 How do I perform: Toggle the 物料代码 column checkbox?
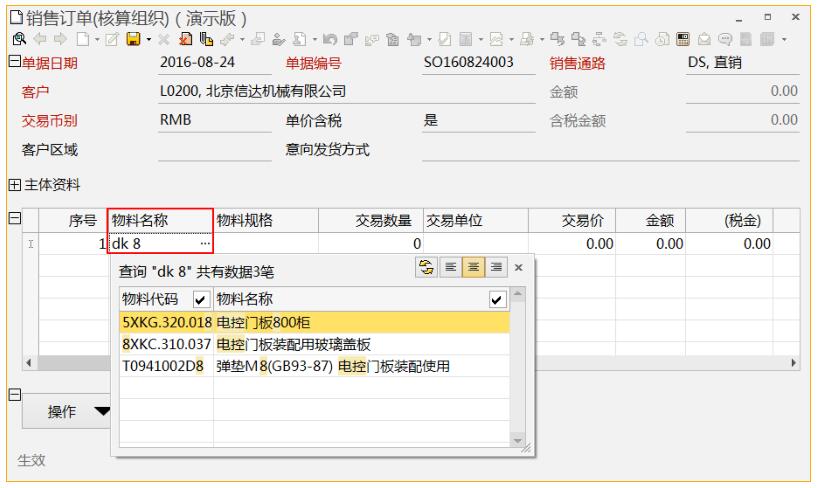(200, 299)
